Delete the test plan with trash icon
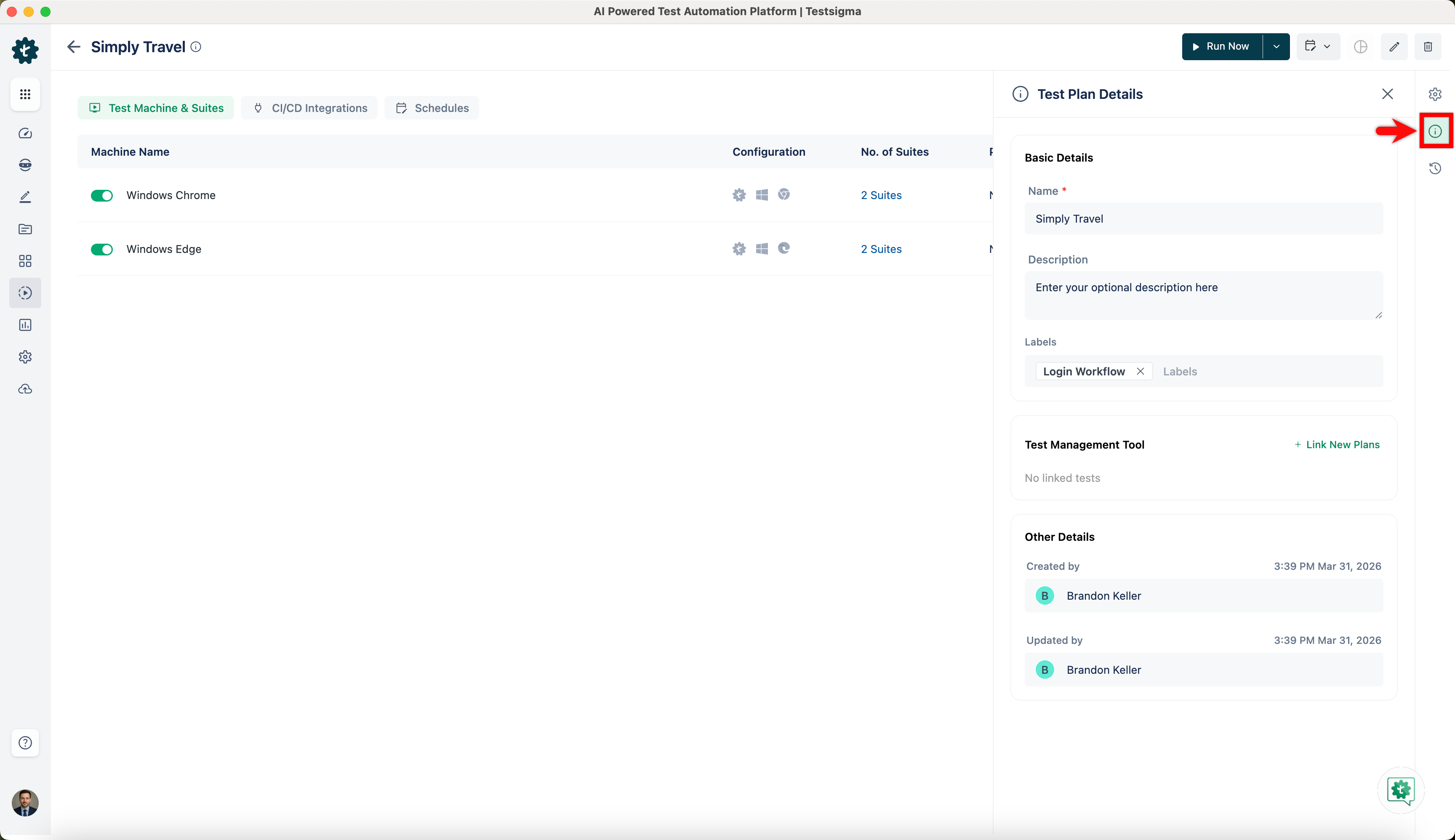 (x=1428, y=47)
